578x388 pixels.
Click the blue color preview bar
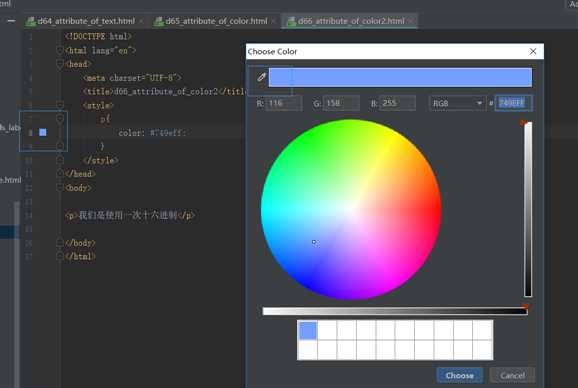pos(400,77)
